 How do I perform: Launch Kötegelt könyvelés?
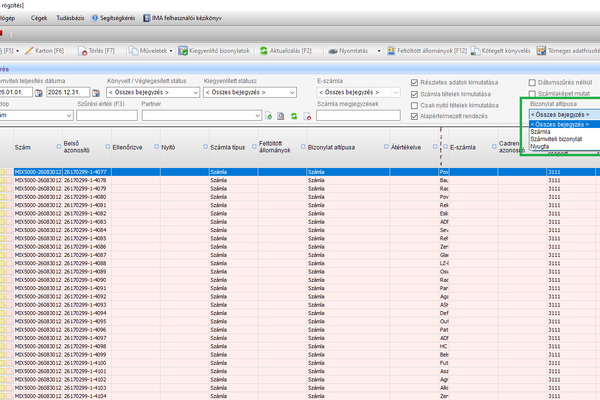tap(501, 51)
